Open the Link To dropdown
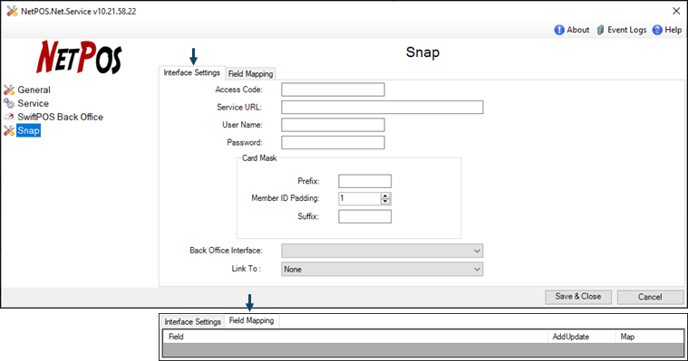The width and height of the screenshot is (688, 361). tap(382, 269)
